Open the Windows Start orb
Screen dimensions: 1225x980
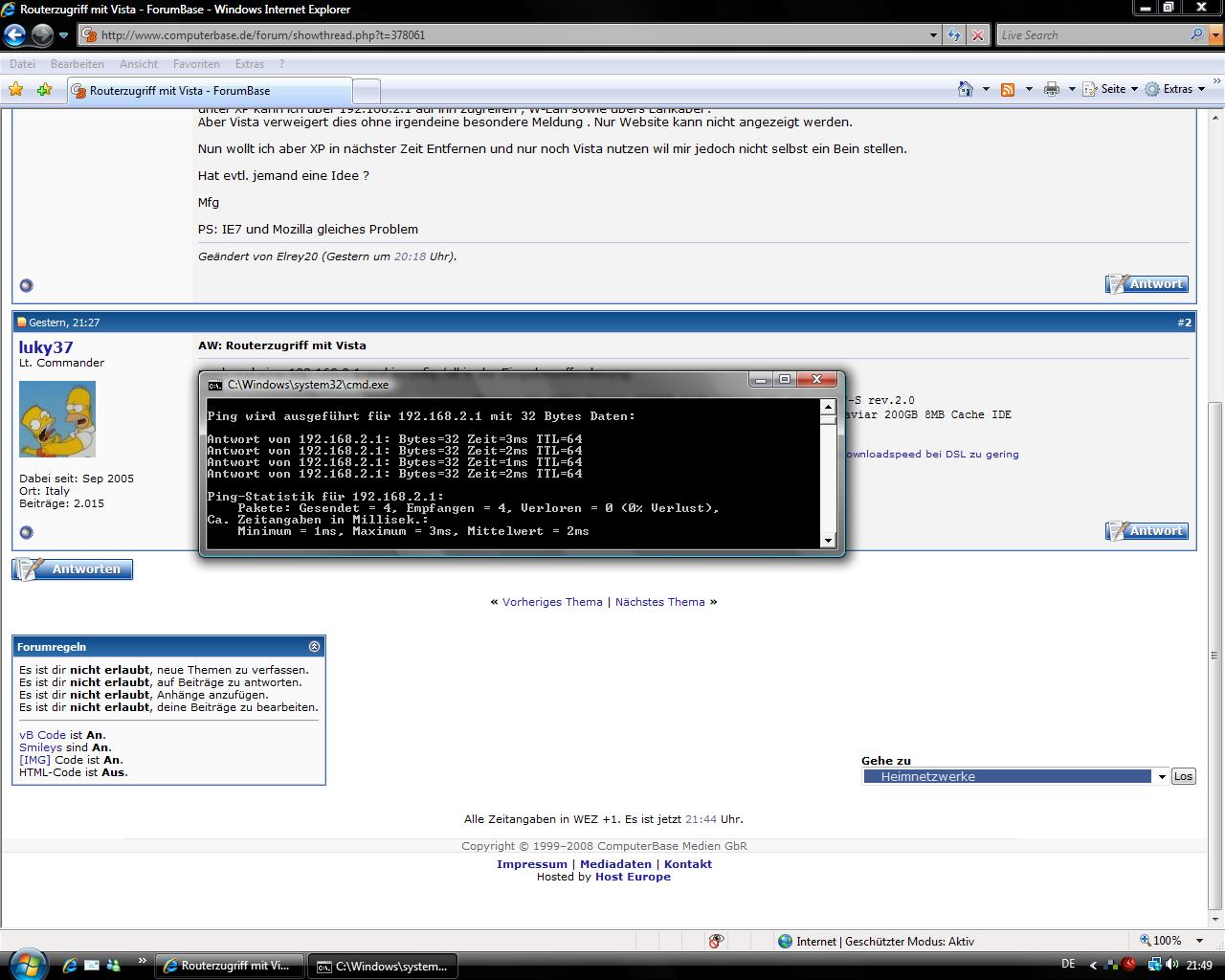[x=27, y=963]
